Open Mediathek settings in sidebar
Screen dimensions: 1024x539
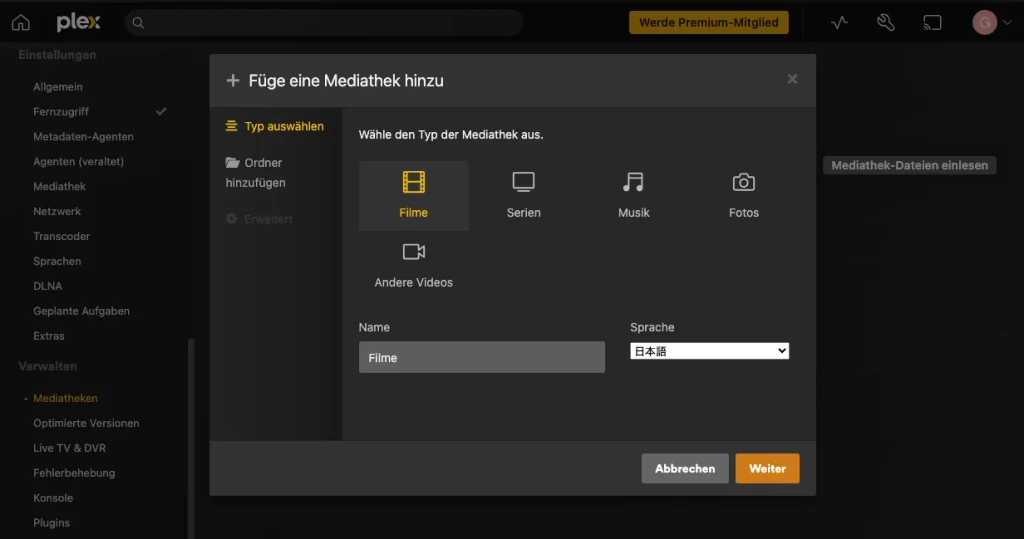(59, 186)
